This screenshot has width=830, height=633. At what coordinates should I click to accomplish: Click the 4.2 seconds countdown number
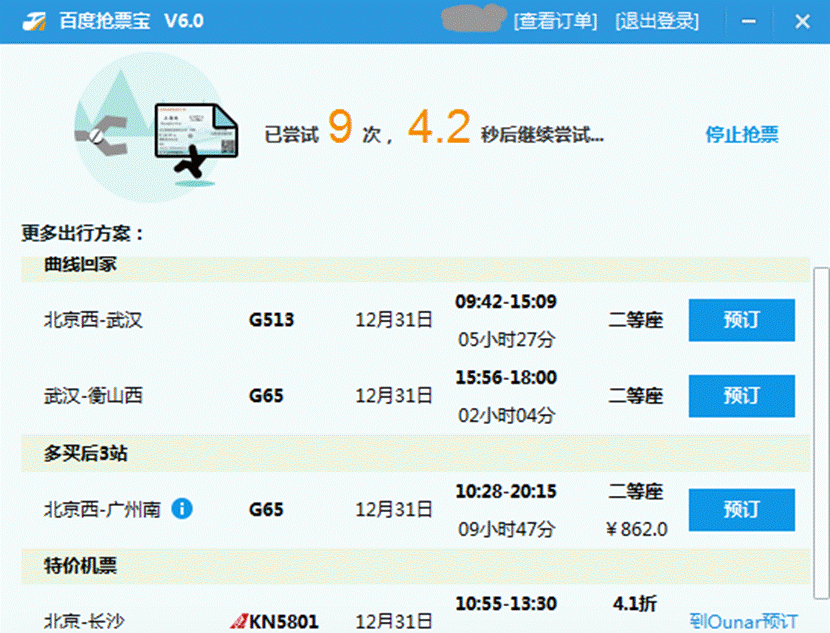click(x=439, y=126)
